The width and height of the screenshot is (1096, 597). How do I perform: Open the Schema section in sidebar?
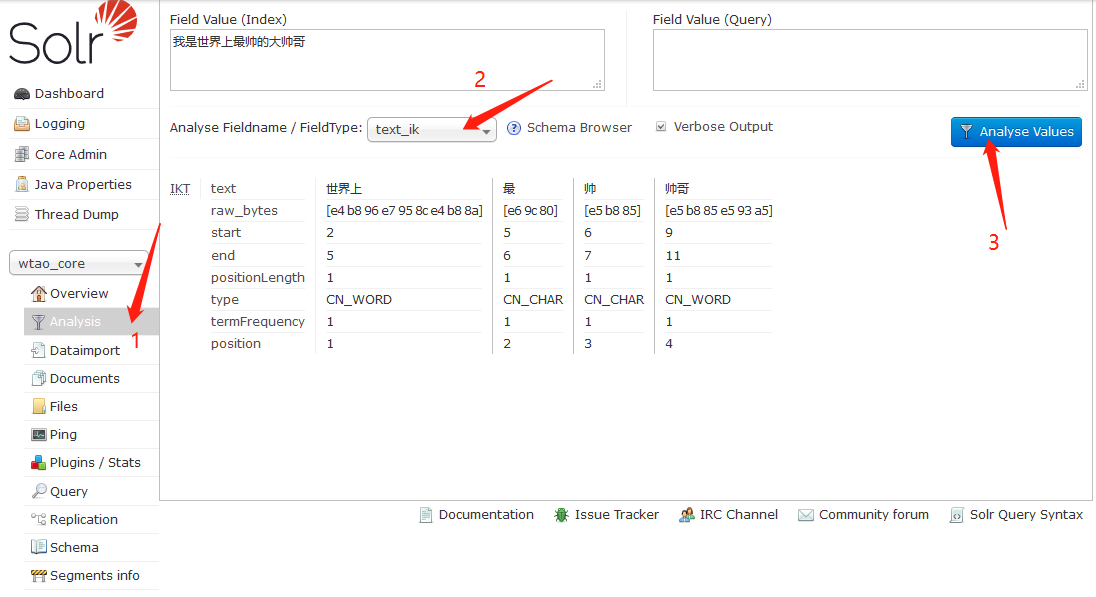[x=74, y=547]
